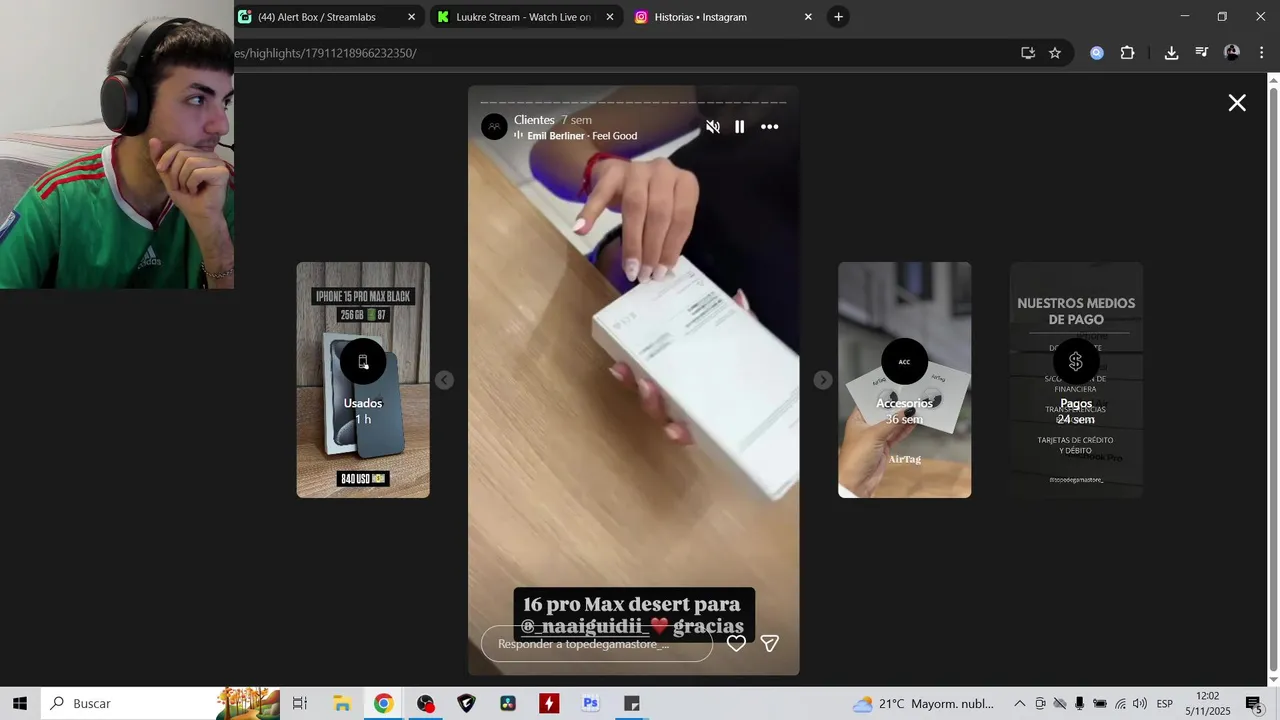This screenshot has width=1280, height=720.
Task: Open the Chrome profile avatar
Action: coord(1232,53)
